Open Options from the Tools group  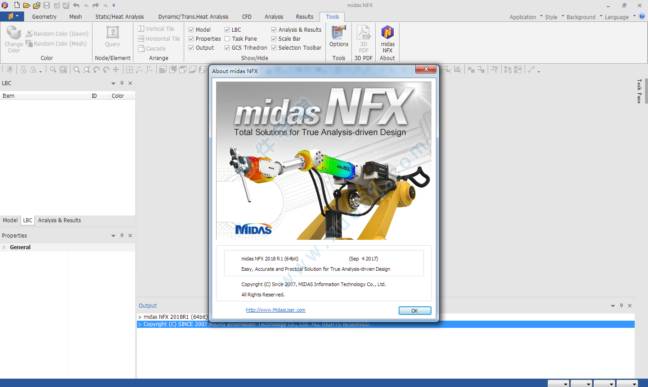pos(338,36)
